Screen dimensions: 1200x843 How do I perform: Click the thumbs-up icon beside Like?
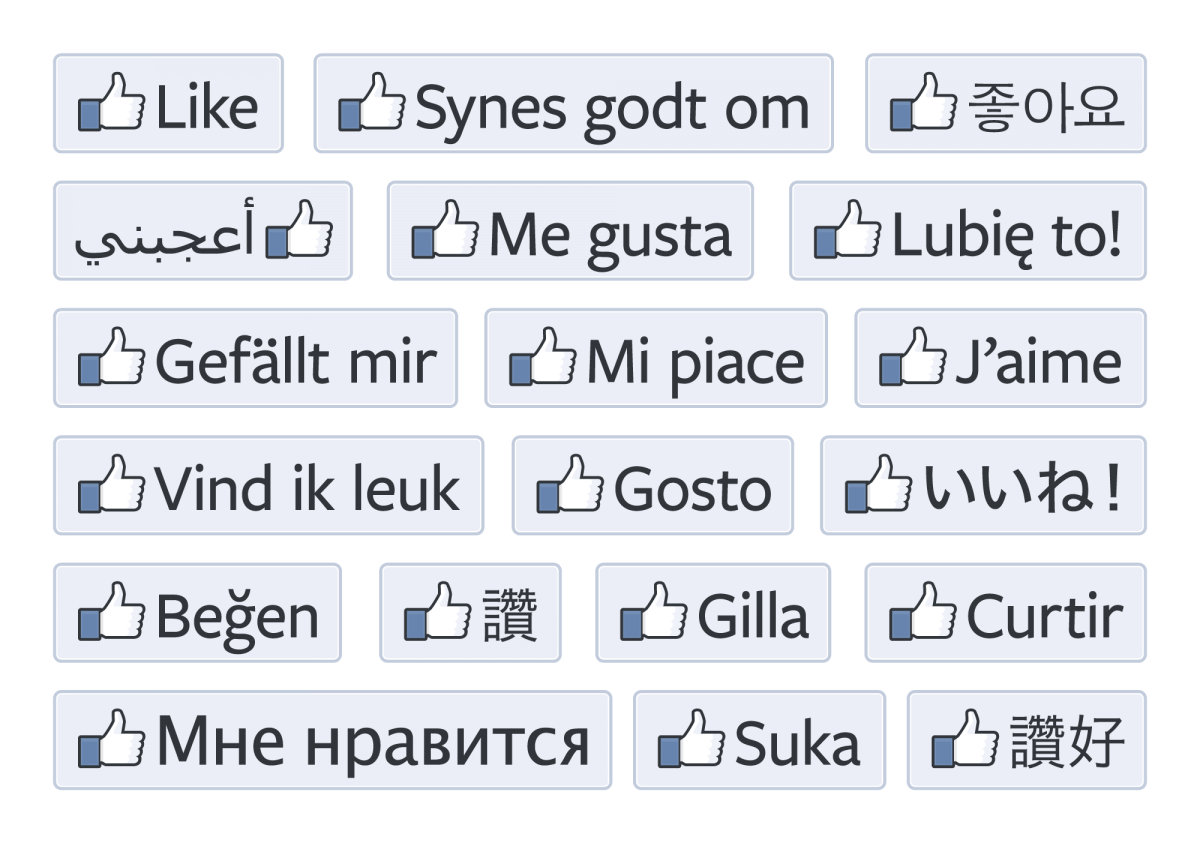point(111,103)
